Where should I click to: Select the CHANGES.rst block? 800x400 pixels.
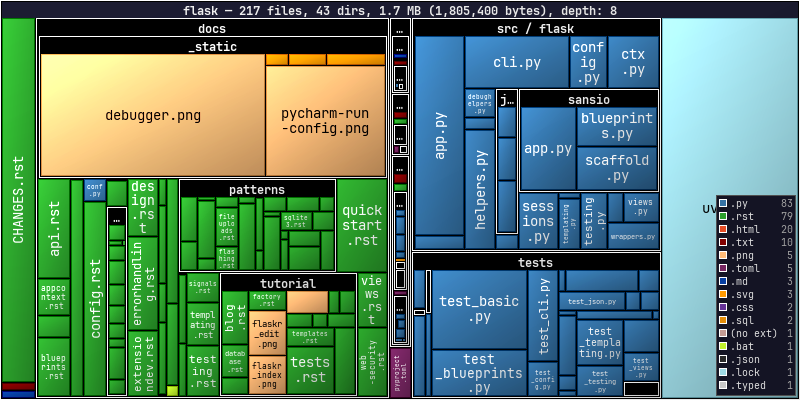point(18,201)
